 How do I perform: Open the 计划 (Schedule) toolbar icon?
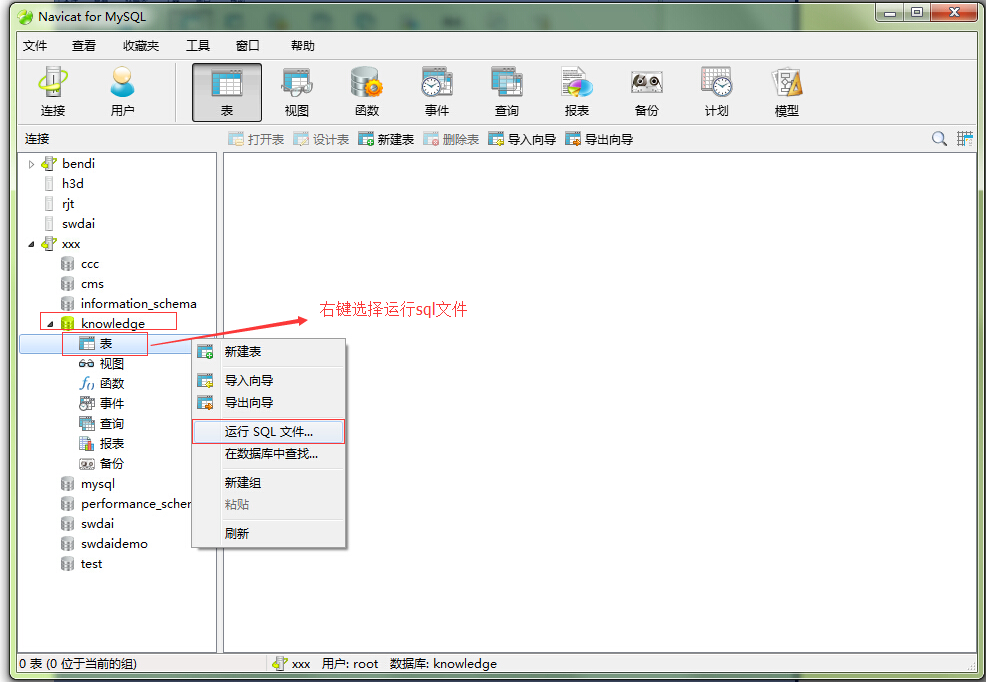(716, 92)
